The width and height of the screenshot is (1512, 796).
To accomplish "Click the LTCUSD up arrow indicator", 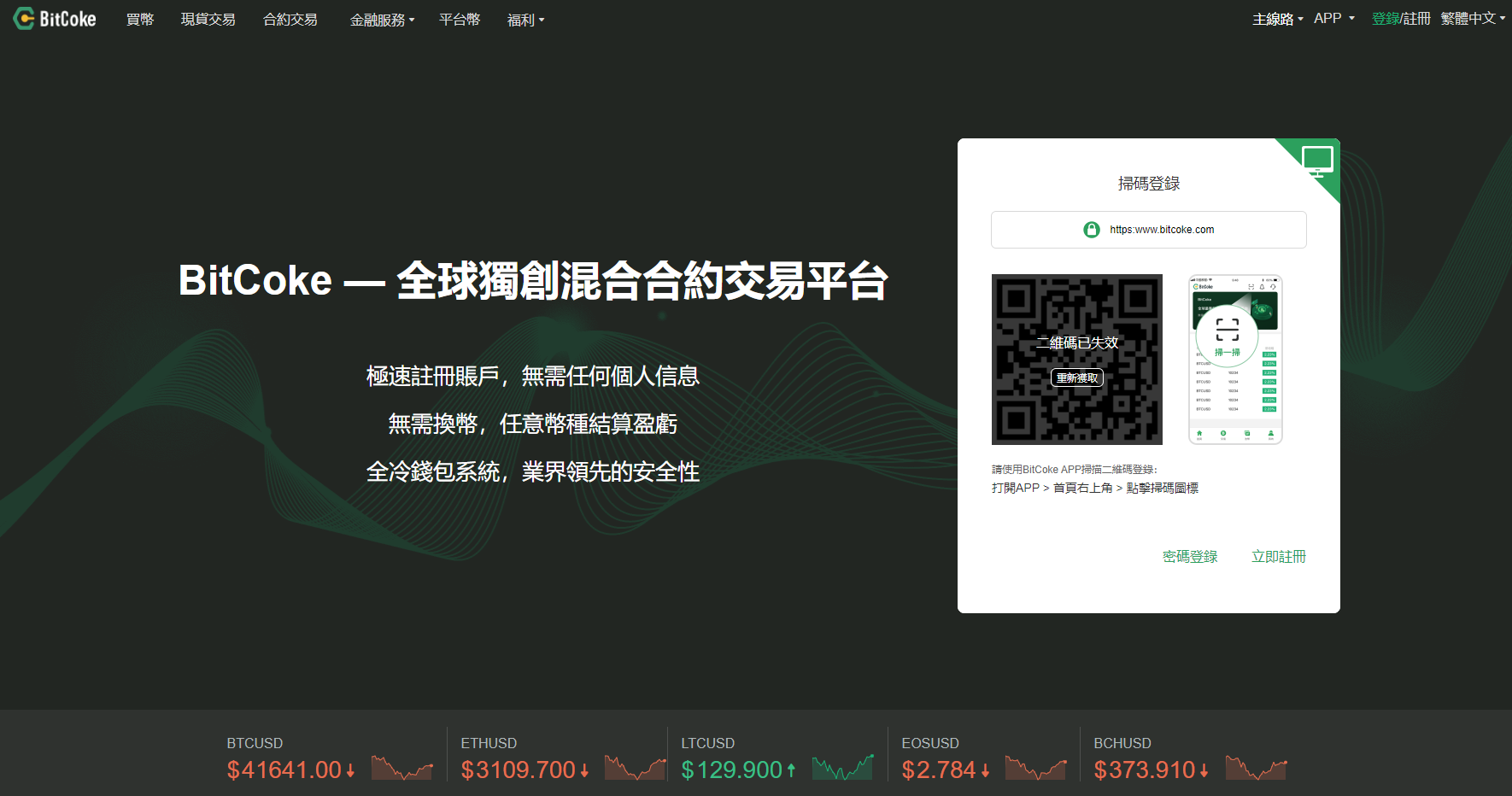I will coord(791,770).
